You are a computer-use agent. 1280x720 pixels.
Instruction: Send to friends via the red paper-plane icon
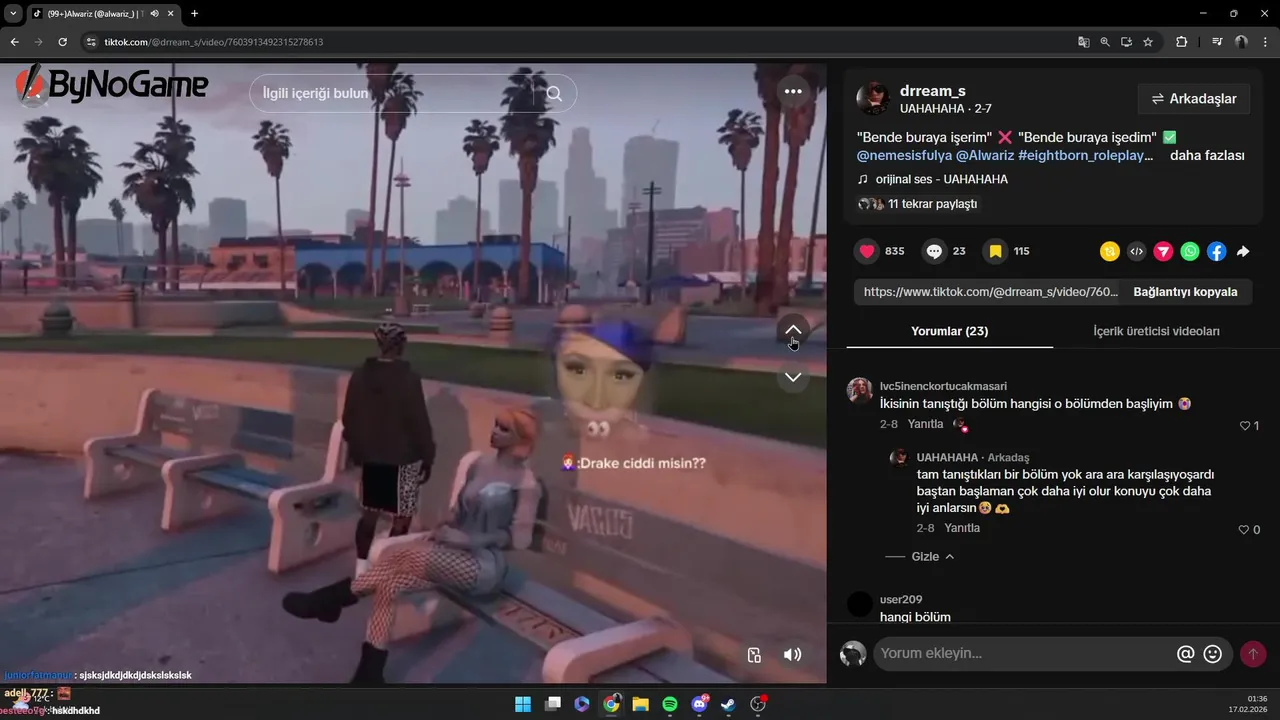(1163, 252)
